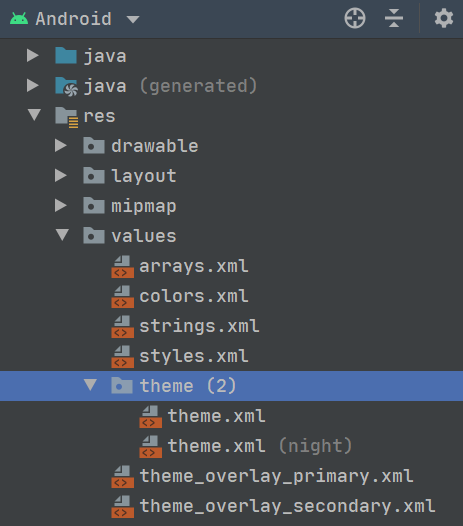Expand the java folder arrow
The height and width of the screenshot is (526, 463).
pos(33,55)
